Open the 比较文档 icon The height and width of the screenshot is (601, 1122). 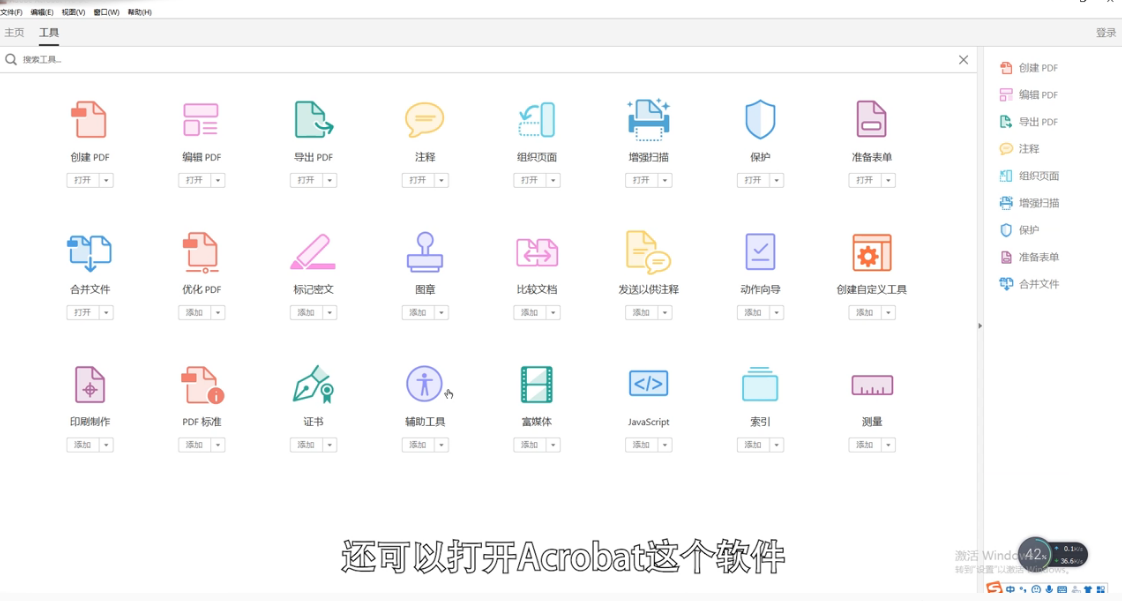pyautogui.click(x=537, y=253)
